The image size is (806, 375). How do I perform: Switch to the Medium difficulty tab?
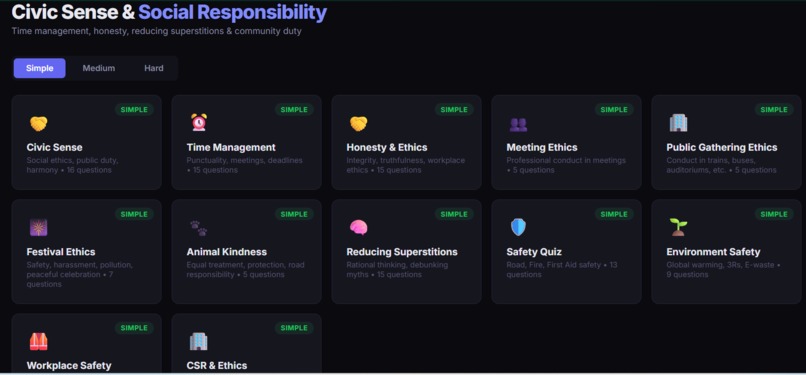pyautogui.click(x=99, y=68)
